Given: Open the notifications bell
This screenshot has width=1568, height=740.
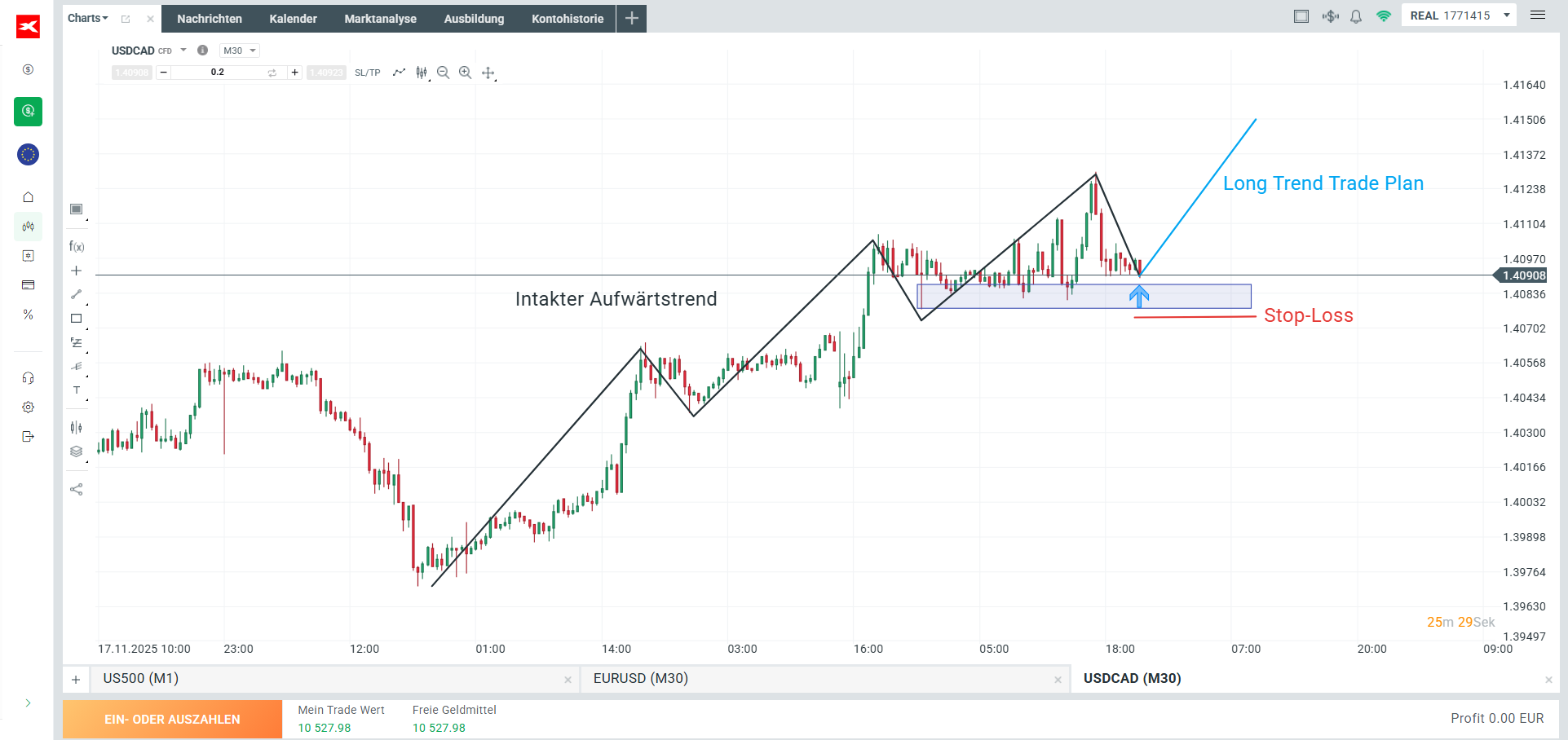Looking at the screenshot, I should pos(1356,16).
